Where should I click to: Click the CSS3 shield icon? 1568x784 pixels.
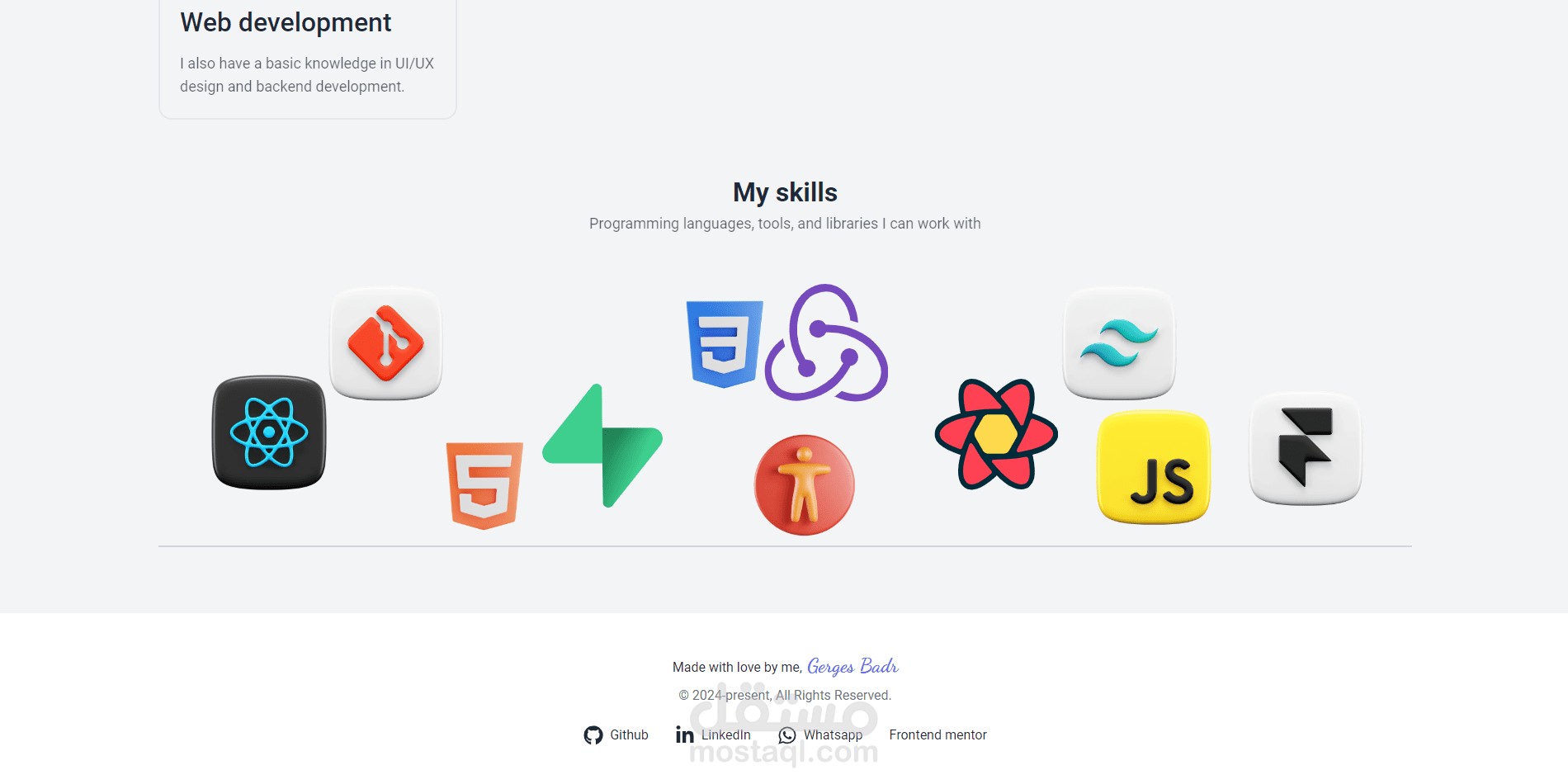(x=725, y=344)
